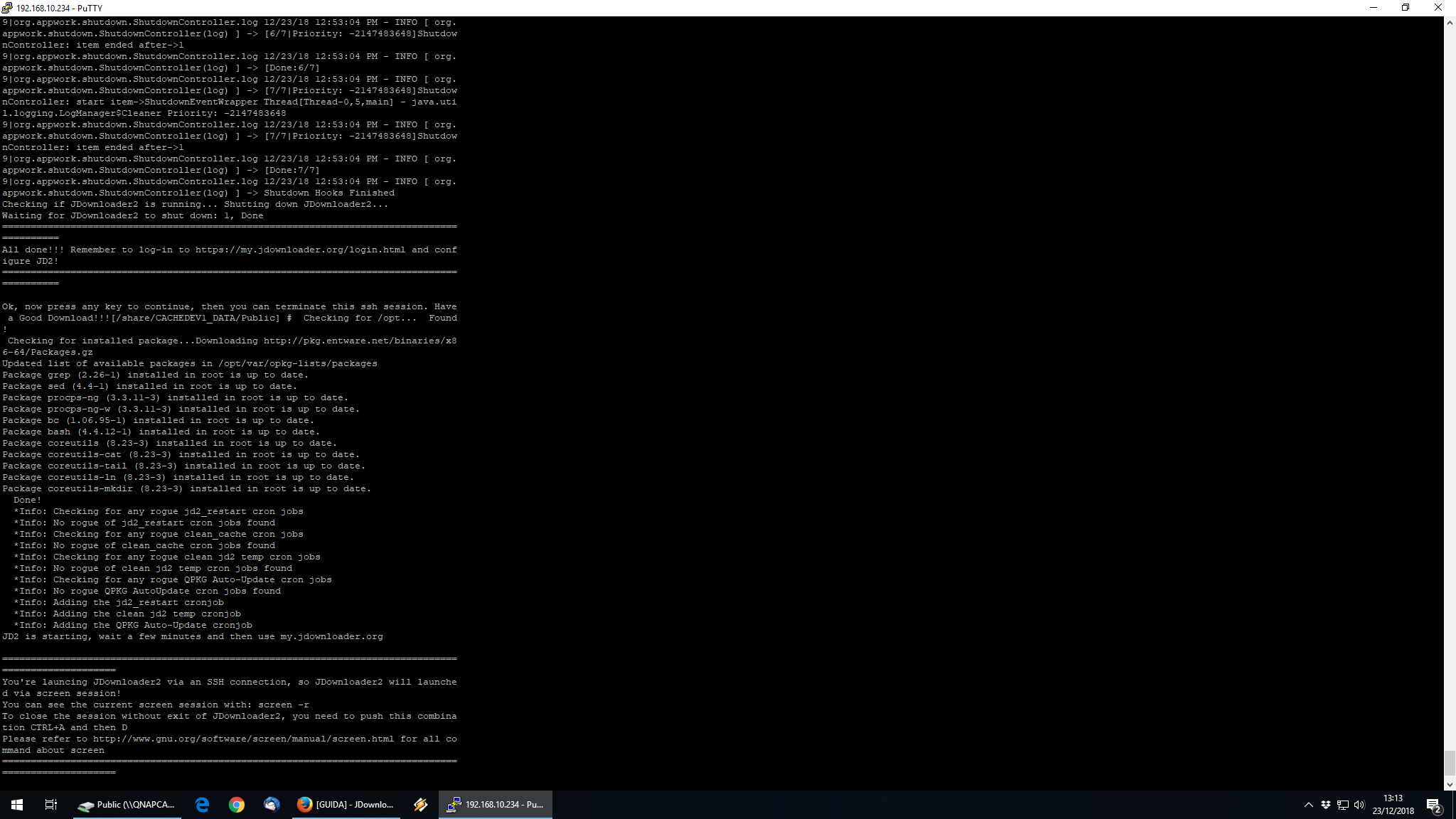Open the Winamp lightning bolt taskbar icon
This screenshot has width=1456, height=819.
pyautogui.click(x=421, y=805)
